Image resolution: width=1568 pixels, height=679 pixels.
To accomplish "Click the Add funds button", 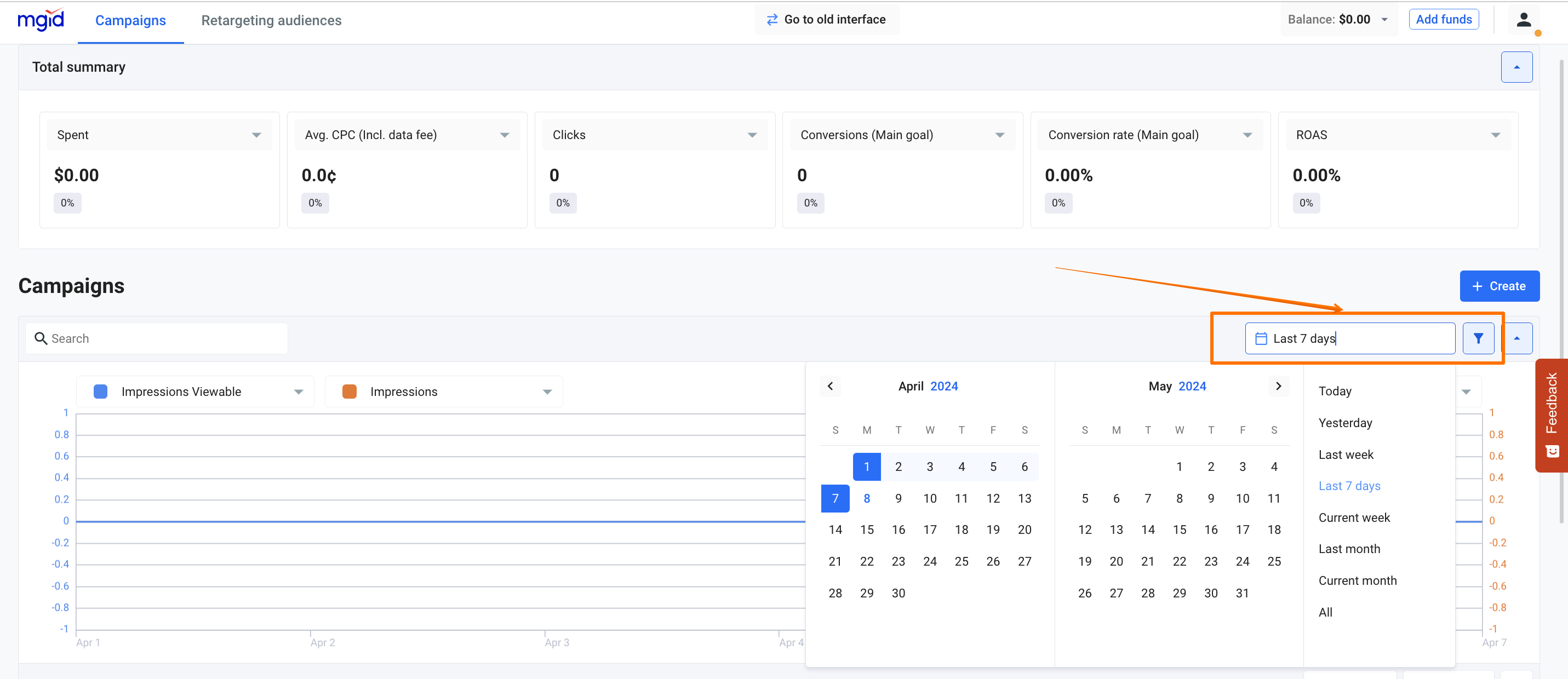I will [1443, 20].
